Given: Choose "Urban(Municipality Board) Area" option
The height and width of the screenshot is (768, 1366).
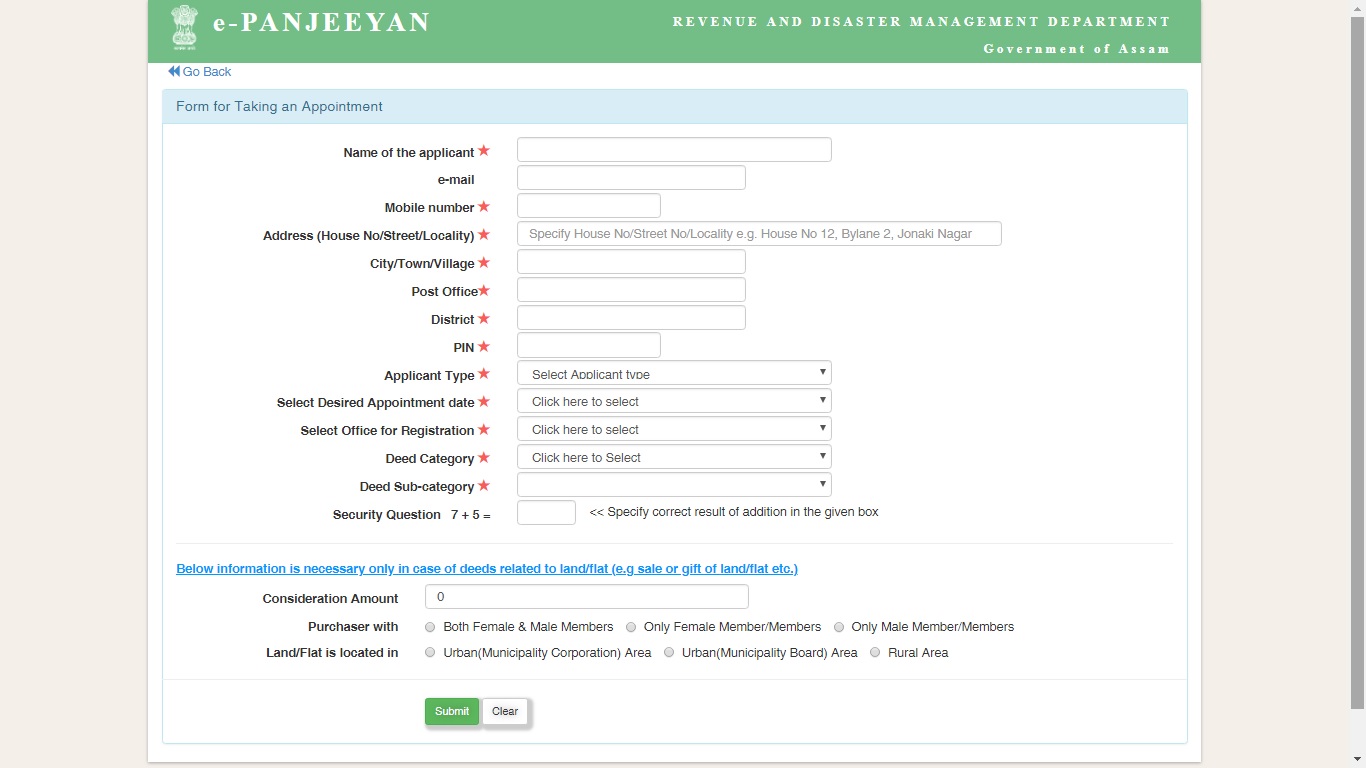Looking at the screenshot, I should tap(668, 652).
